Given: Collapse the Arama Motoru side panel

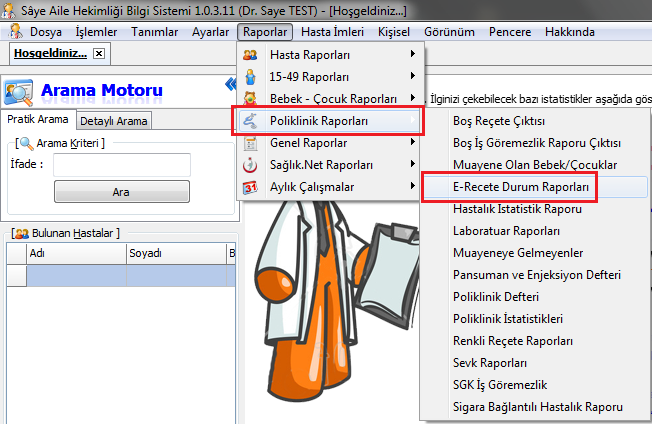Looking at the screenshot, I should pyautogui.click(x=231, y=84).
